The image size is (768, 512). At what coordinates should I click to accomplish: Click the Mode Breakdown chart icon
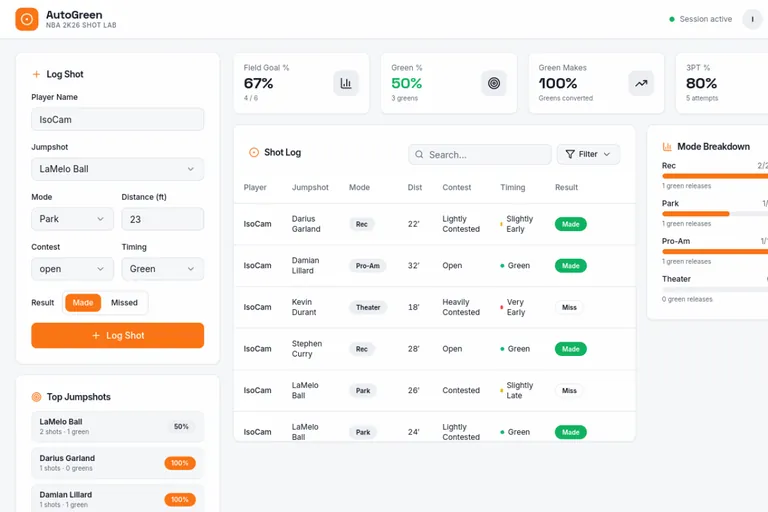click(x=667, y=146)
